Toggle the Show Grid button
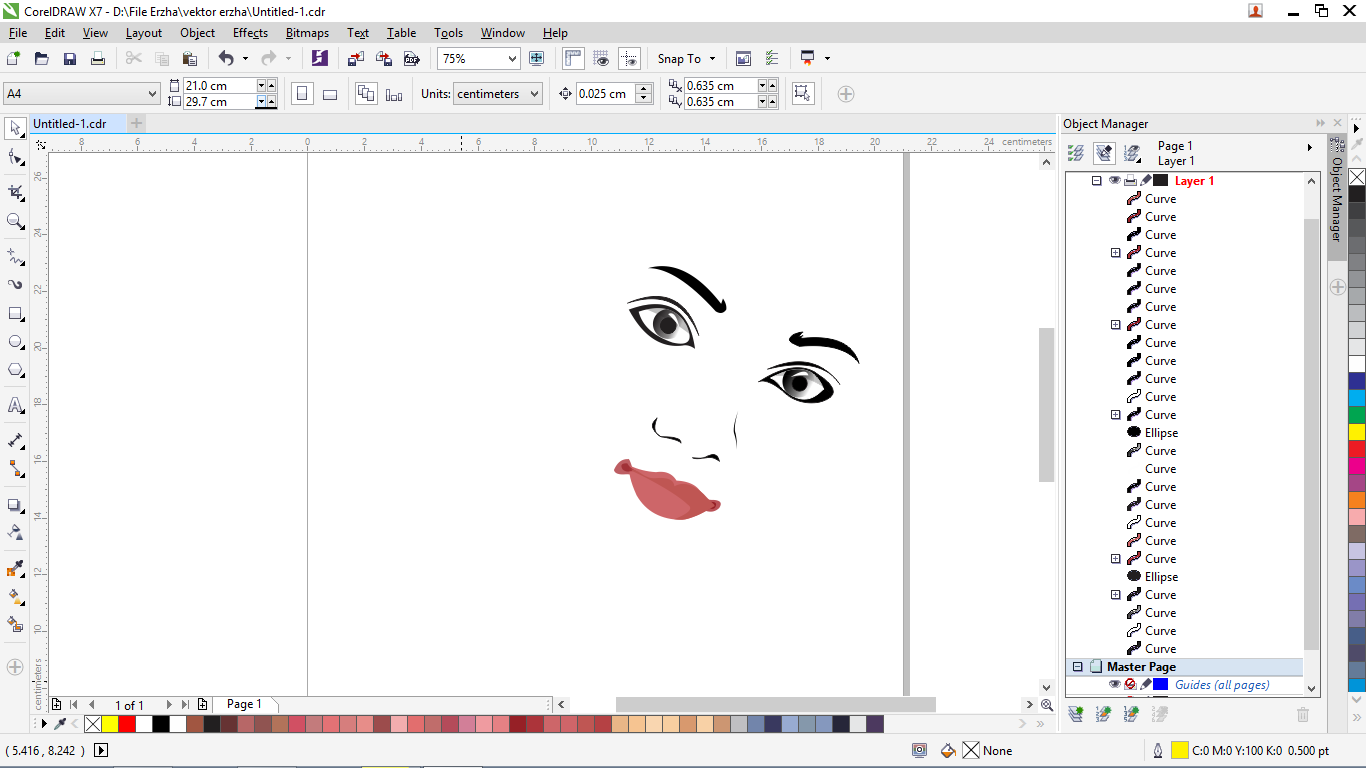The image size is (1366, 768). point(601,59)
